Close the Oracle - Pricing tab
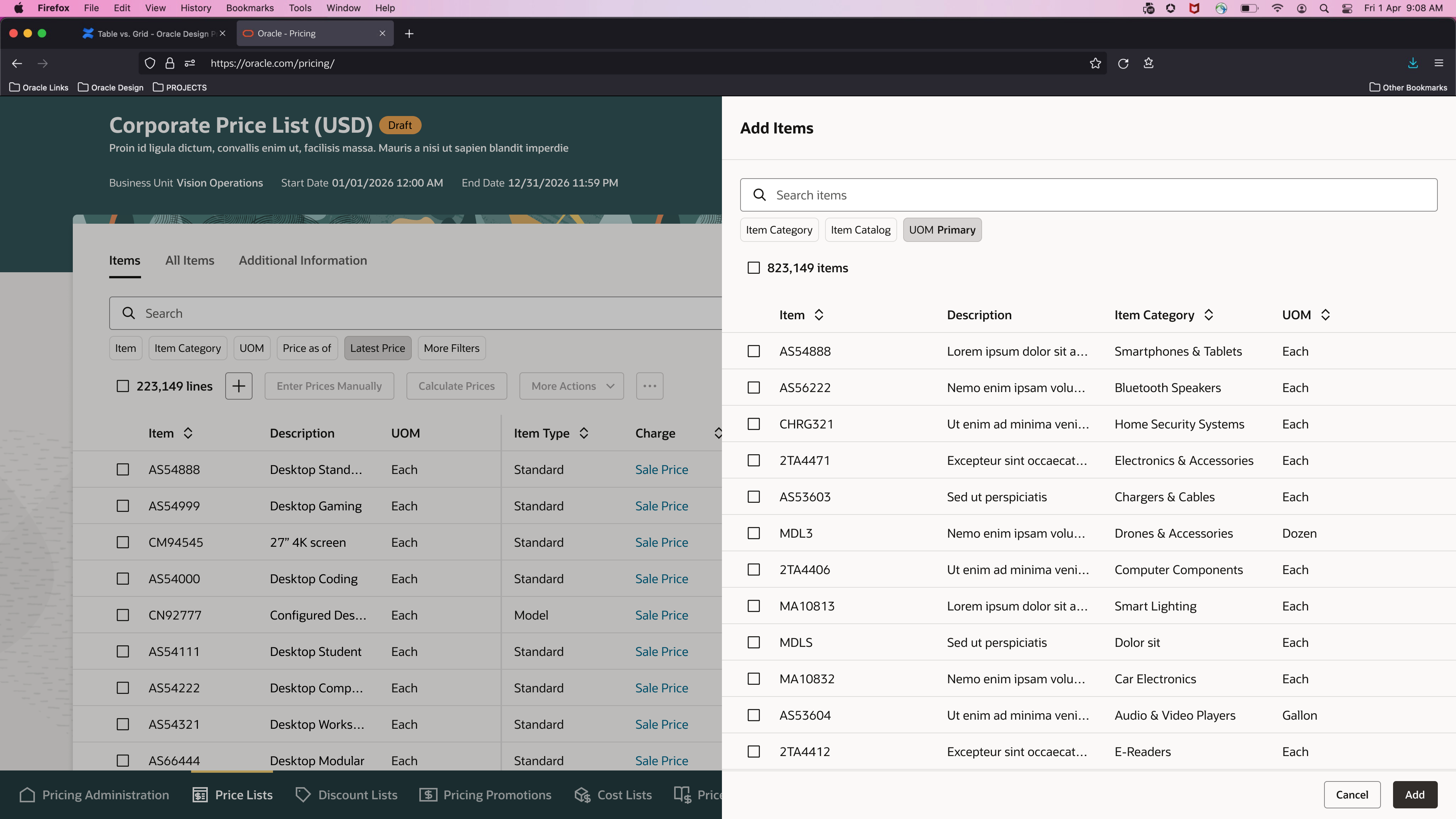Screen dimensions: 1456x819 point(383,33)
